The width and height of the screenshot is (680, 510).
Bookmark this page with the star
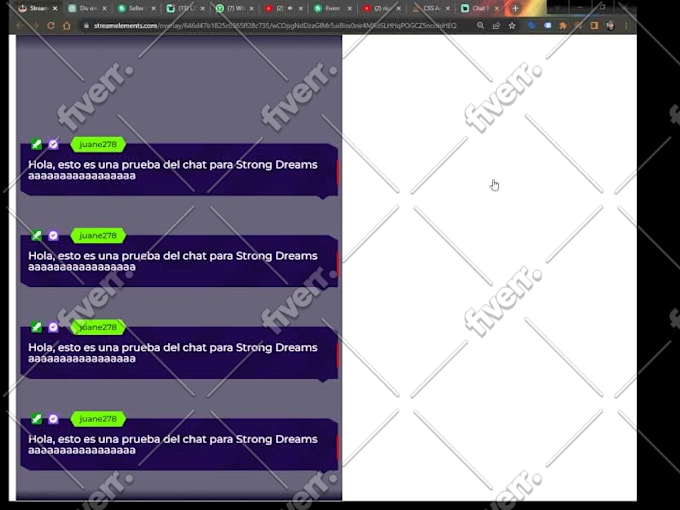(x=512, y=26)
